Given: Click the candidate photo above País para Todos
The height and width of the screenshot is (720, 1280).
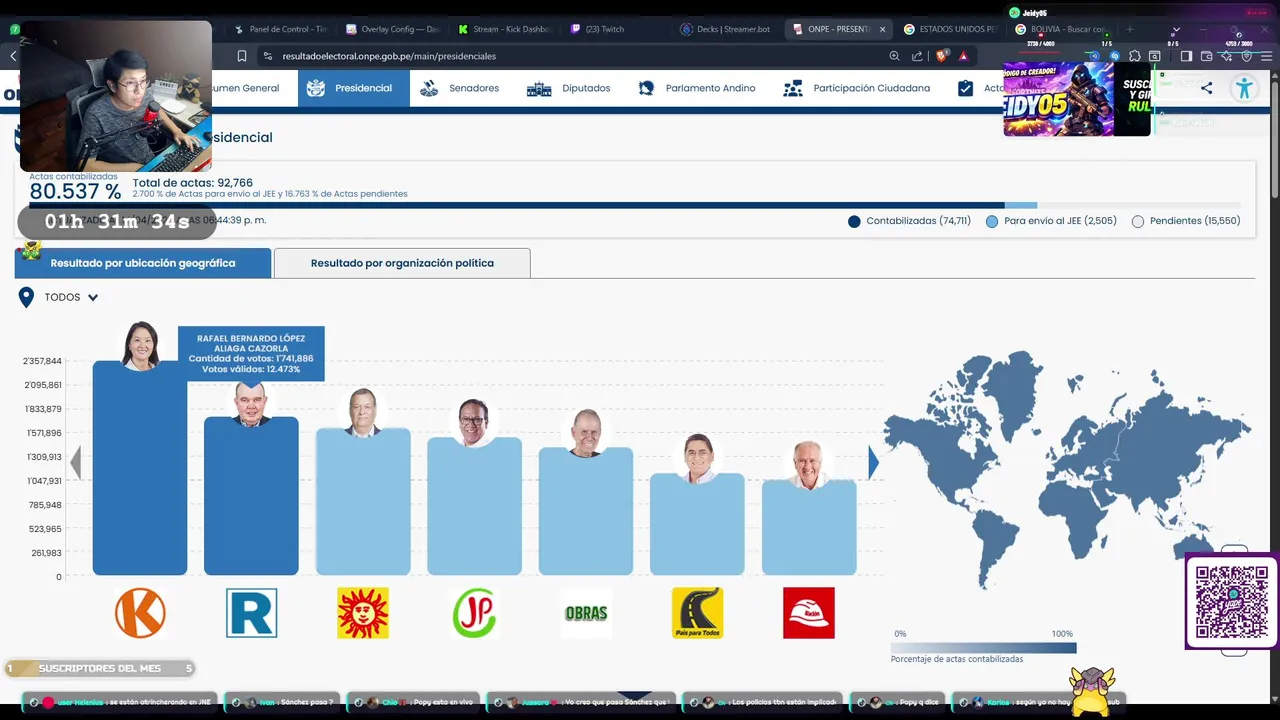Looking at the screenshot, I should pyautogui.click(x=698, y=458).
